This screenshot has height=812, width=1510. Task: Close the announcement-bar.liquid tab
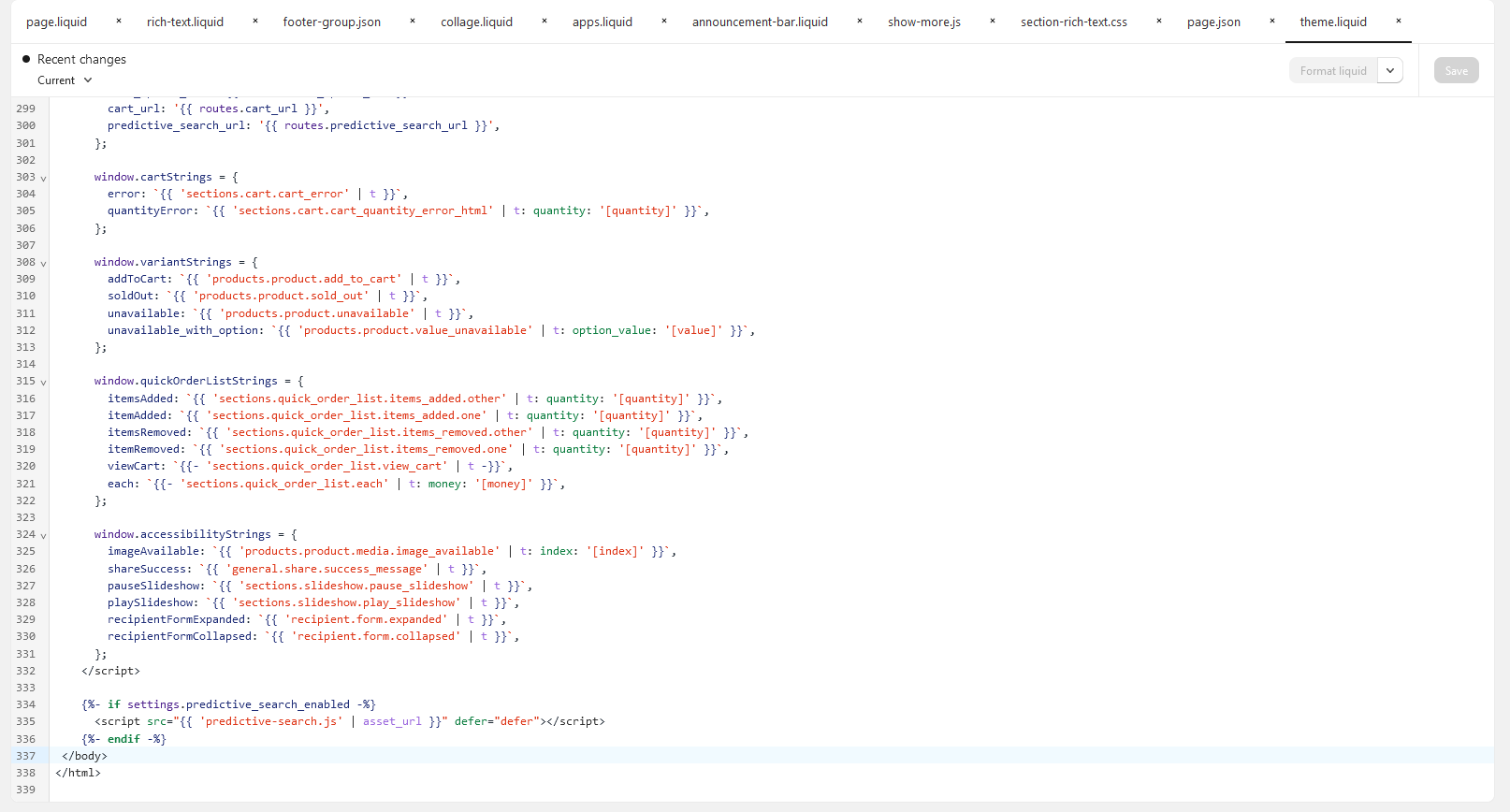860,22
